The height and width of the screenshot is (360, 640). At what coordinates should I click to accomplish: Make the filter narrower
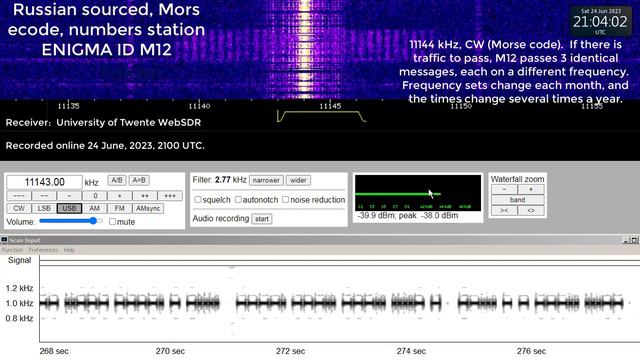pyautogui.click(x=266, y=180)
